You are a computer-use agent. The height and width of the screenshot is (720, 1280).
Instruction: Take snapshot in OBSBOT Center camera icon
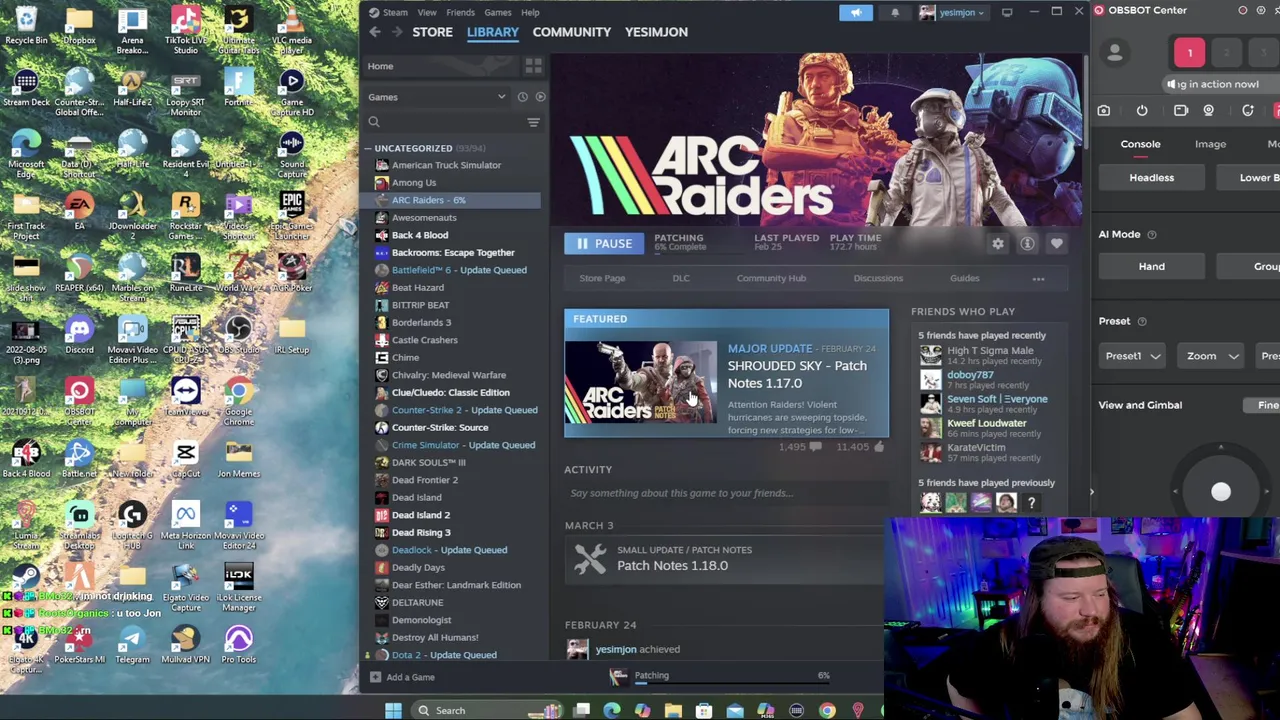[x=1104, y=111]
